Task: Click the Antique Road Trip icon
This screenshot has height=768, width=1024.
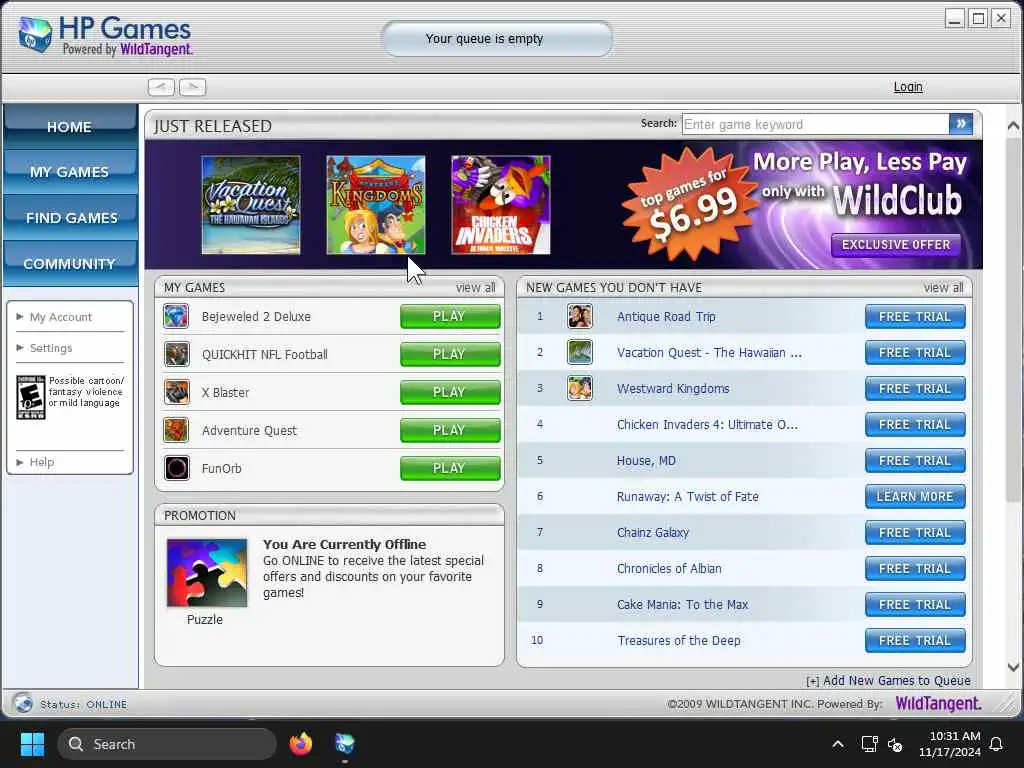Action: pyautogui.click(x=579, y=317)
